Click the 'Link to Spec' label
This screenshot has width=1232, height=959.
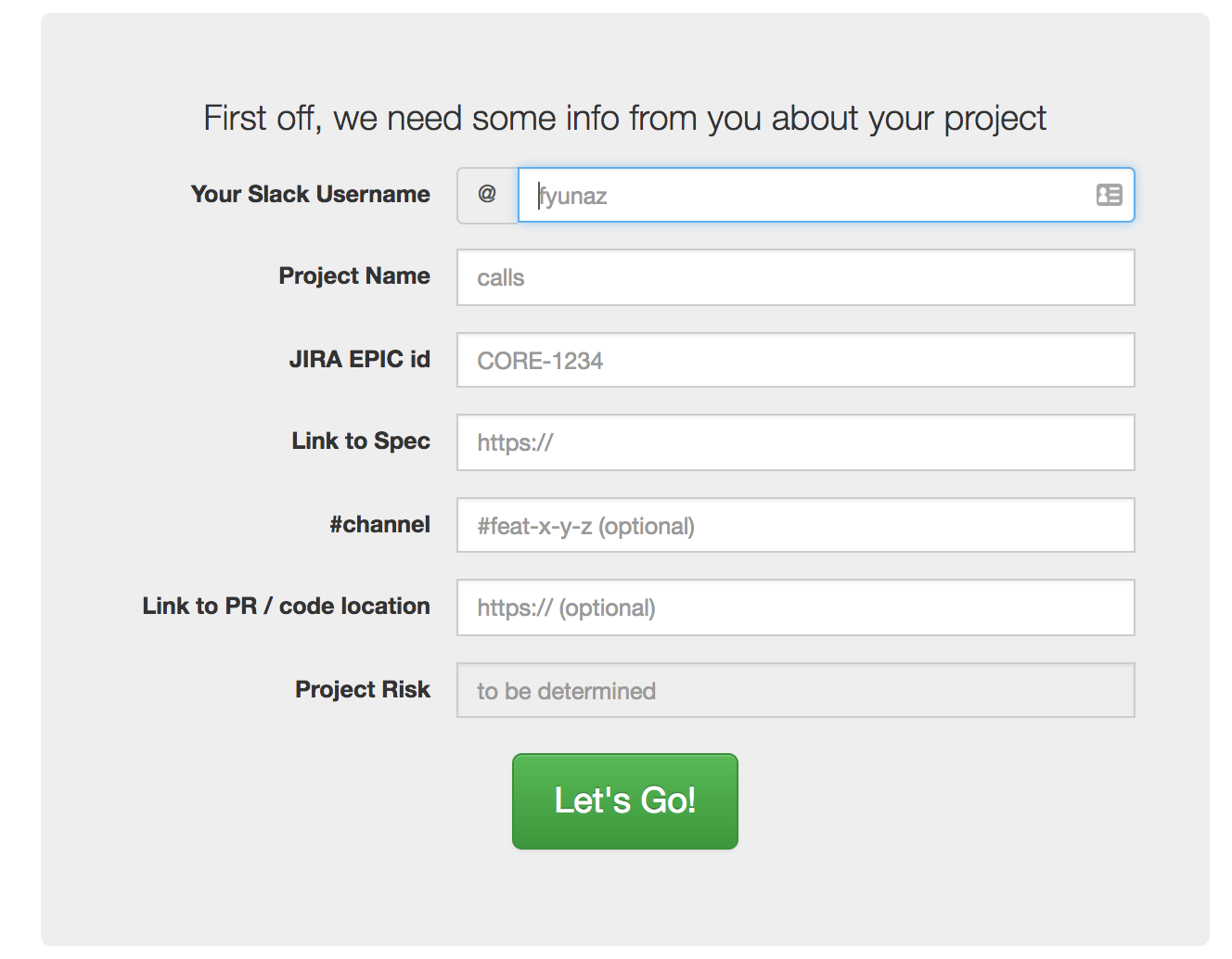[x=361, y=441]
